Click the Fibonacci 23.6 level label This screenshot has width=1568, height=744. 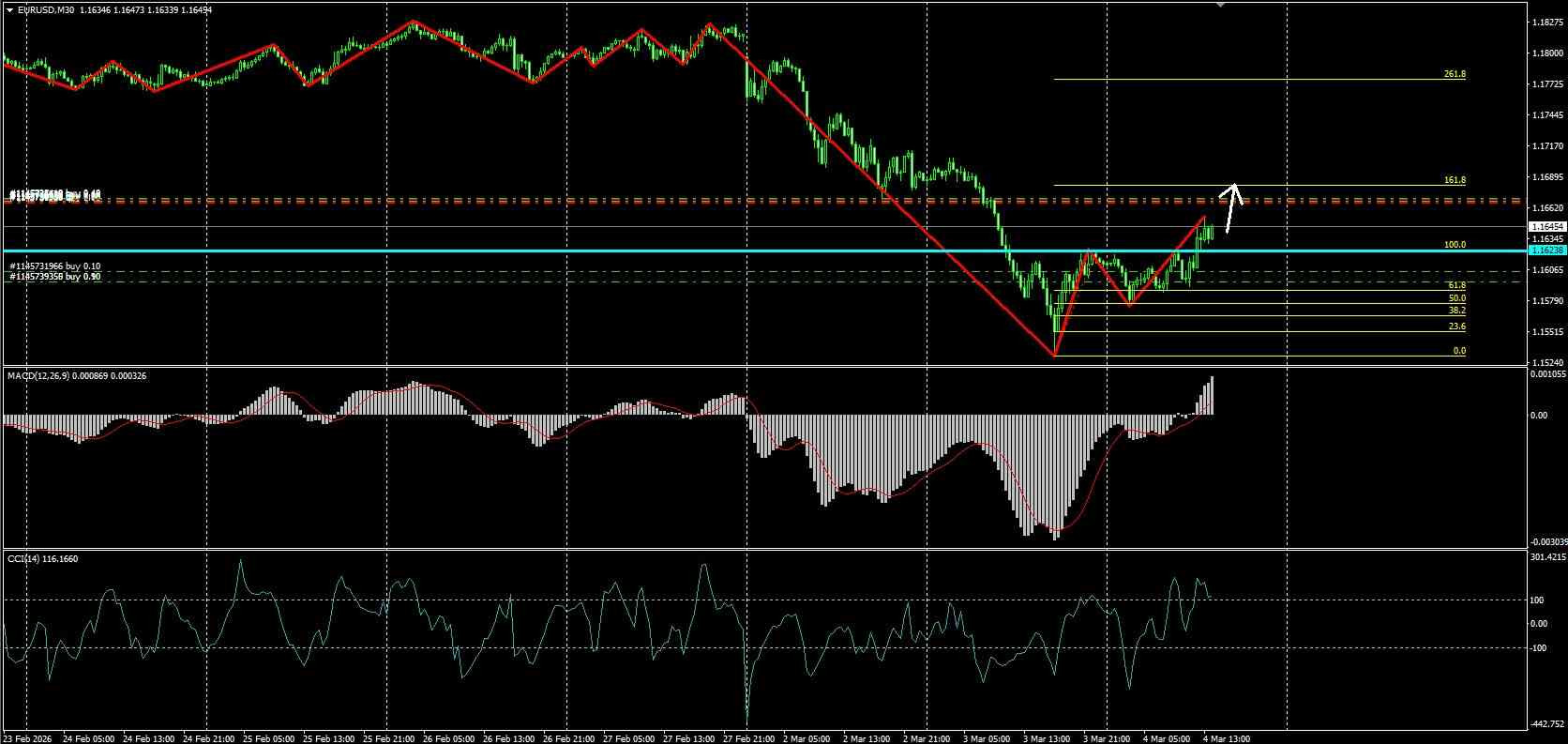1456,326
